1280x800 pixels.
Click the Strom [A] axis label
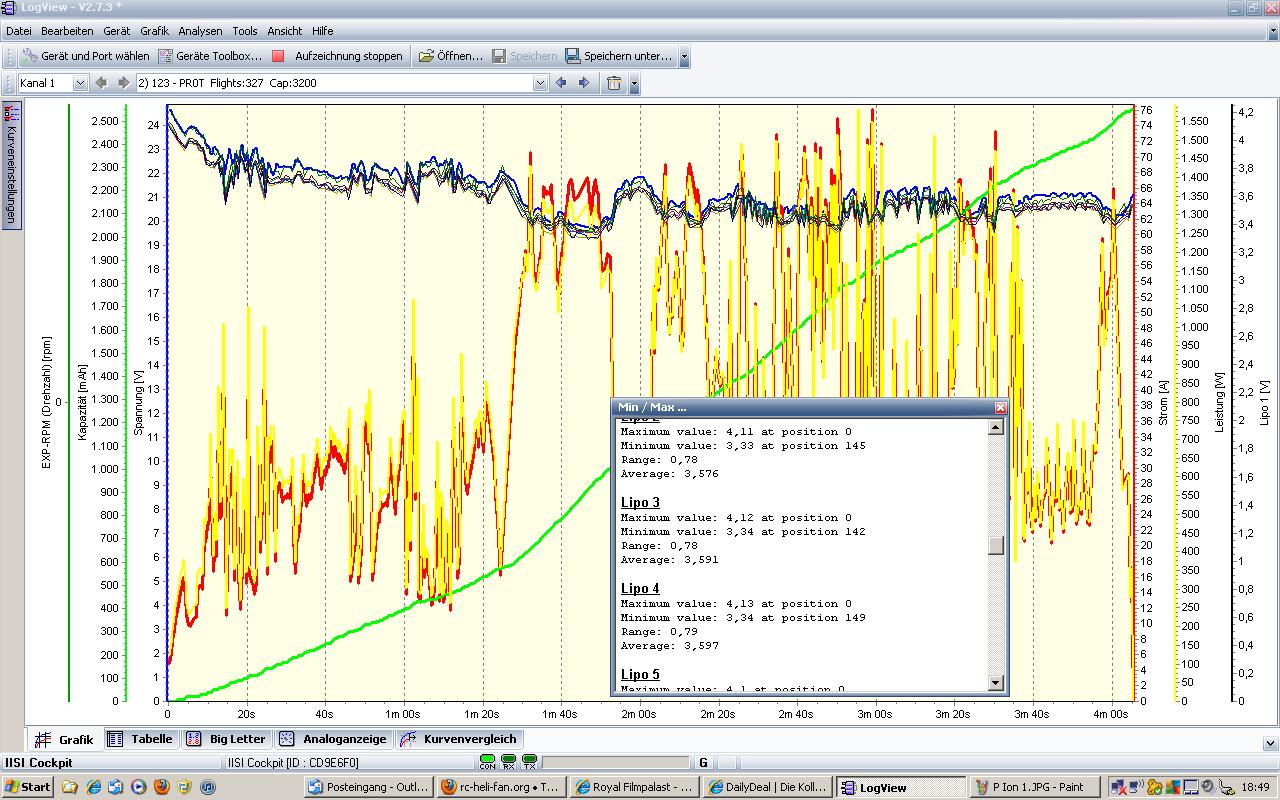coord(1164,402)
